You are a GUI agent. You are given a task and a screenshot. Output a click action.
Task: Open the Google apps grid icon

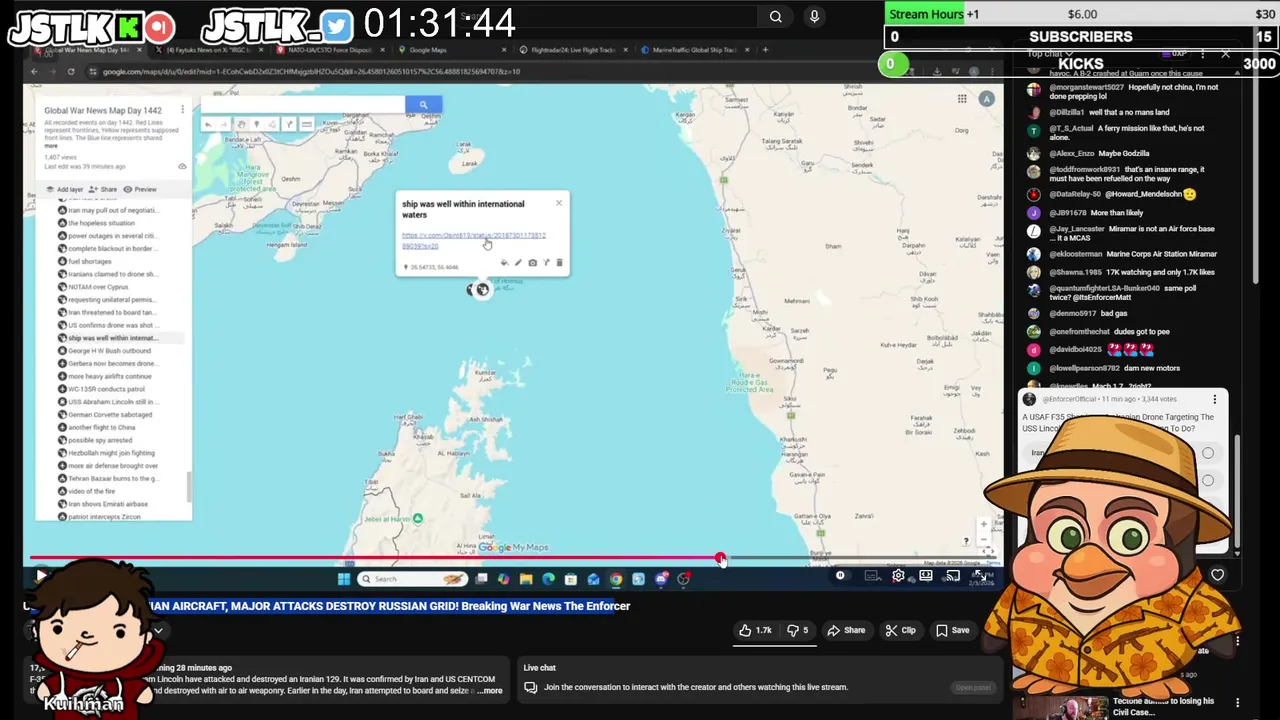[962, 98]
